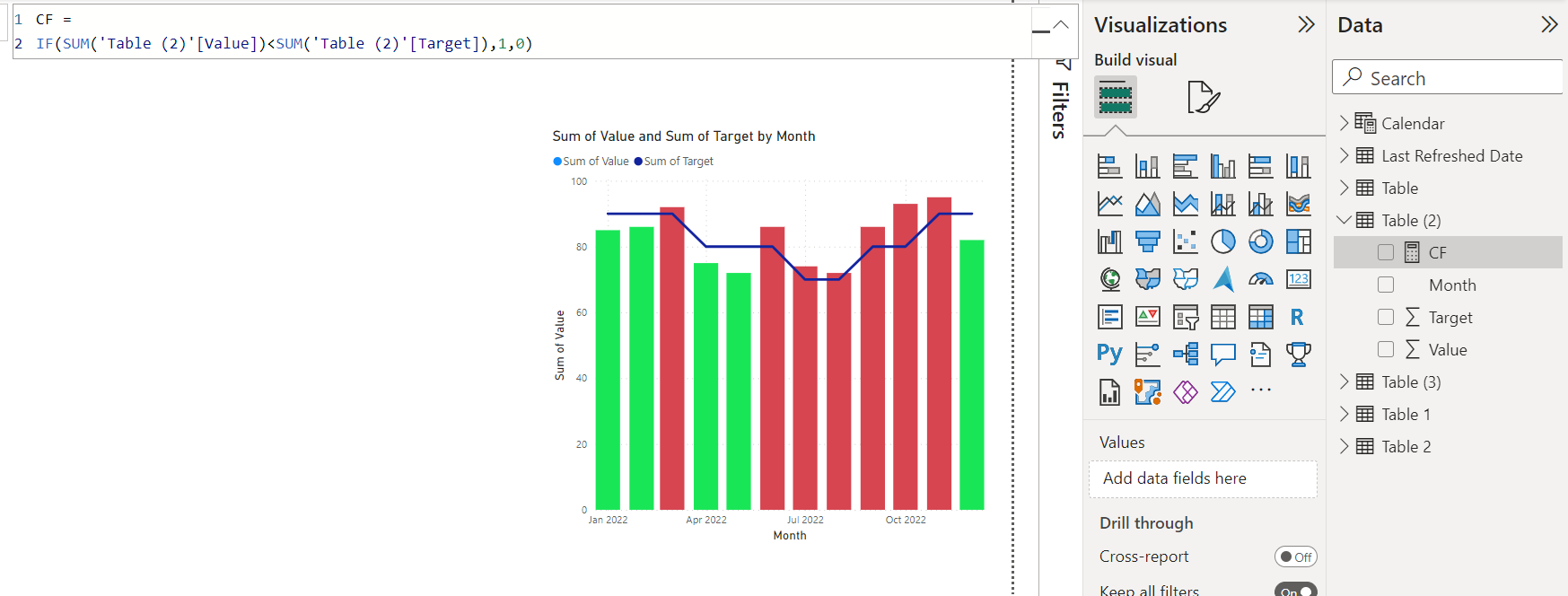
Task: Choose the ArcGIS Maps visual
Action: [x=1148, y=392]
